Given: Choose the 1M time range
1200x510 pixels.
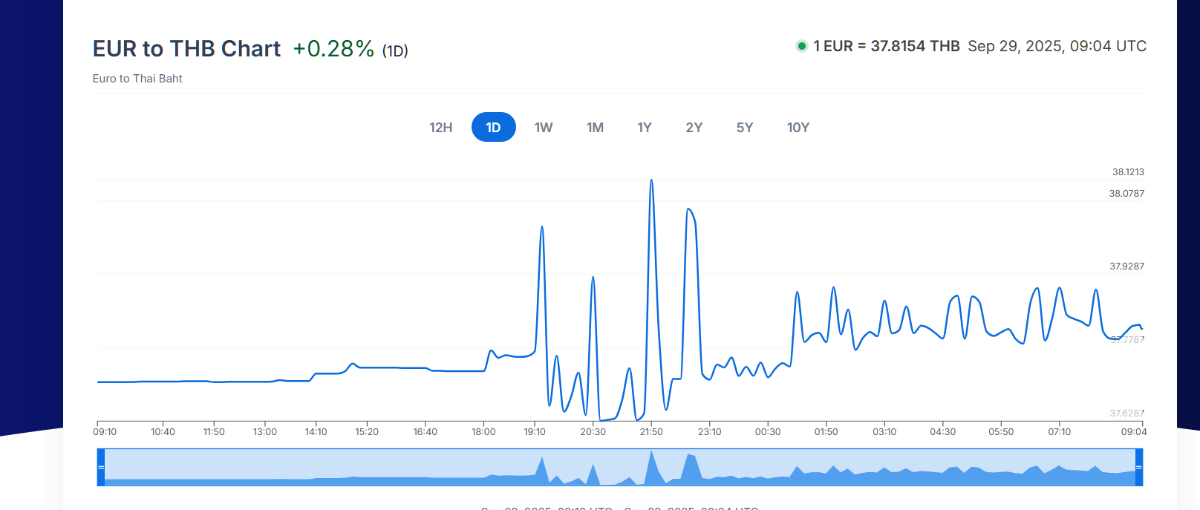Looking at the screenshot, I should point(595,127).
